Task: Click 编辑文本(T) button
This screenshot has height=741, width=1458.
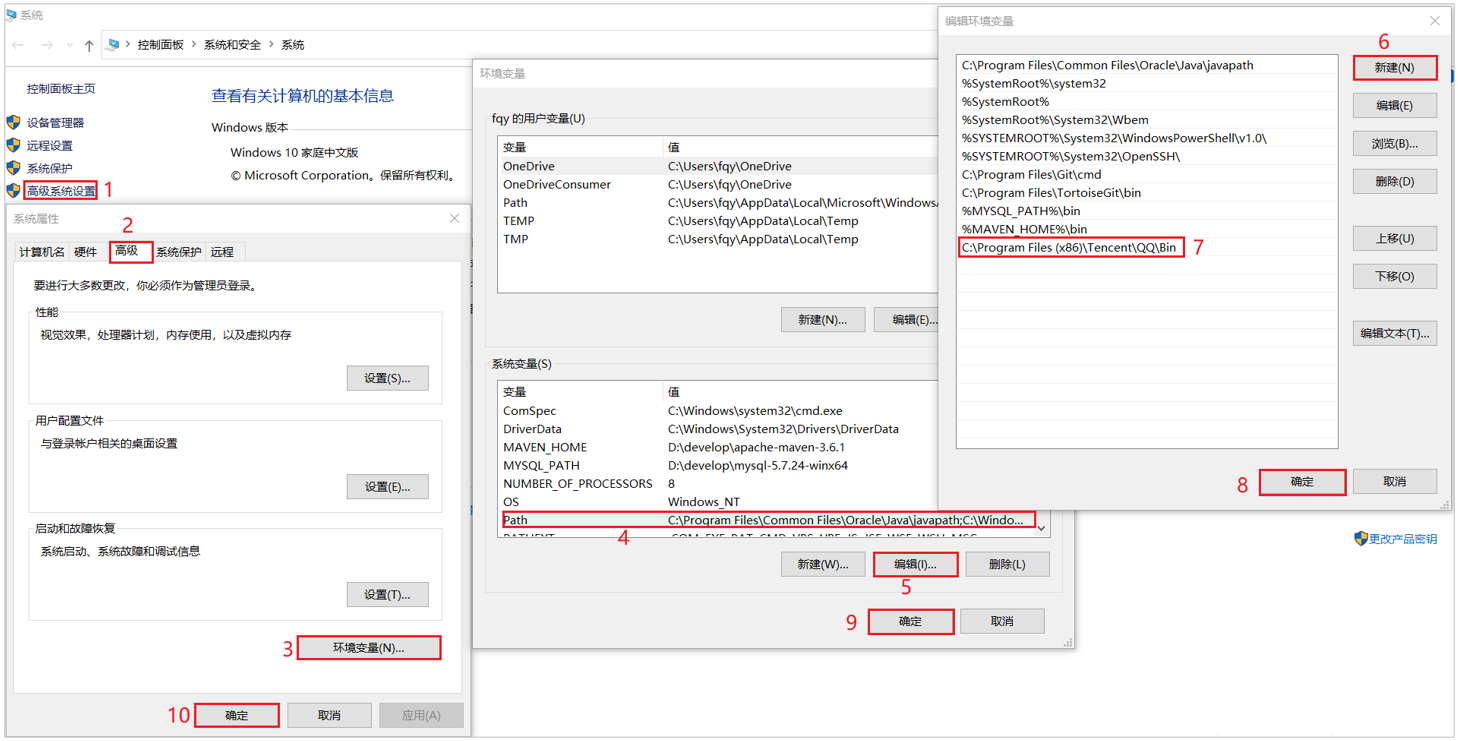Action: [x=1395, y=333]
